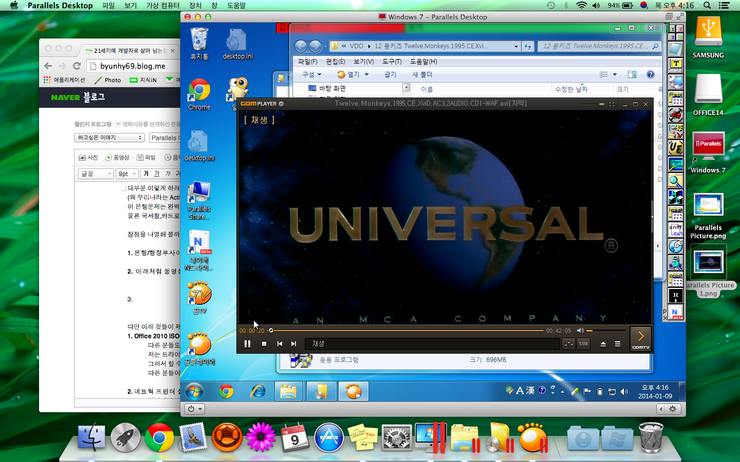The height and width of the screenshot is (462, 740).
Task: Expand the arrow next to 열기
Action: tap(367, 75)
